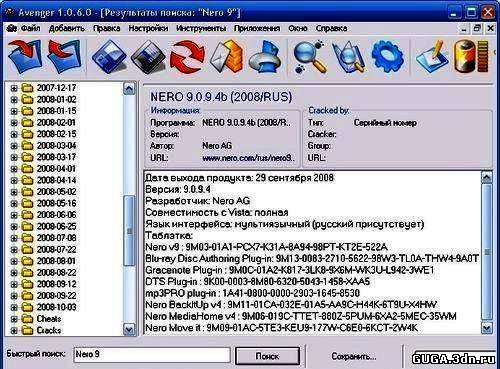Click the quick search field containing Nero 9
This screenshot has width=500, height=369.
152,355
